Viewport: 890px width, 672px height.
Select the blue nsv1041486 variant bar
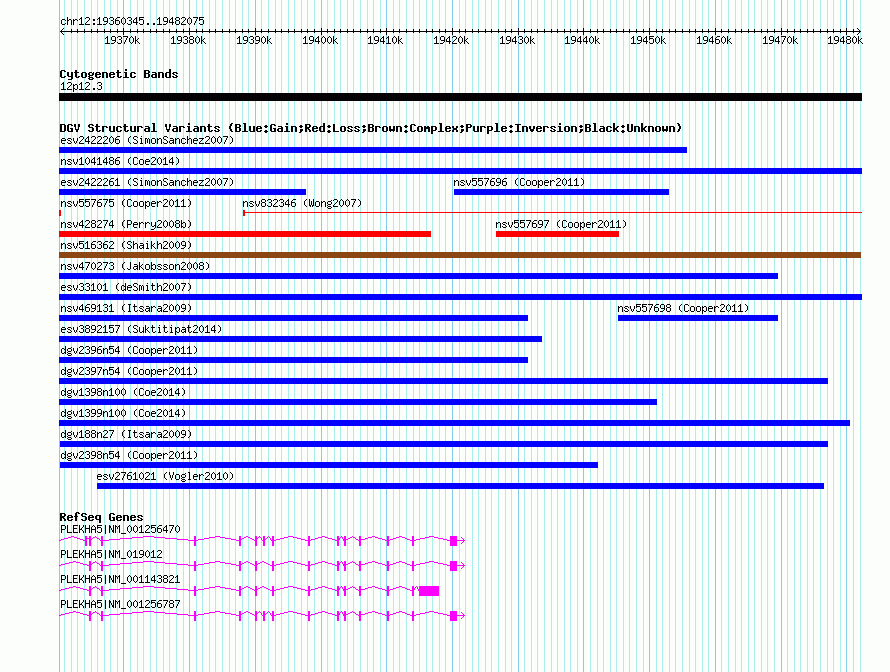click(460, 171)
